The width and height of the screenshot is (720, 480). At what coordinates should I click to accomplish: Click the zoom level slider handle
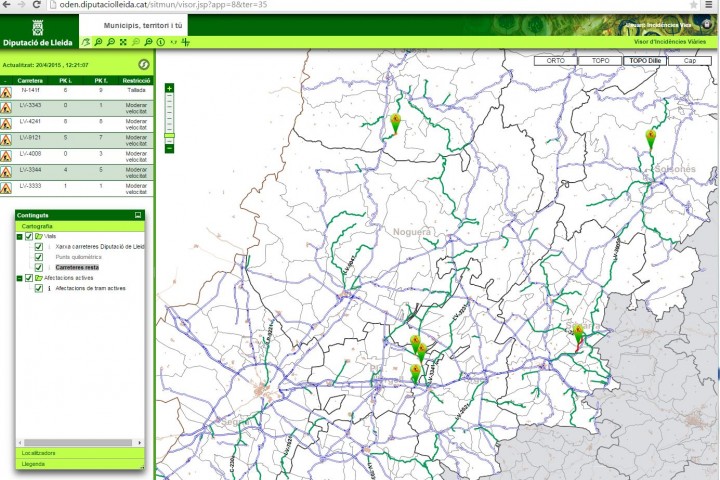(169, 137)
